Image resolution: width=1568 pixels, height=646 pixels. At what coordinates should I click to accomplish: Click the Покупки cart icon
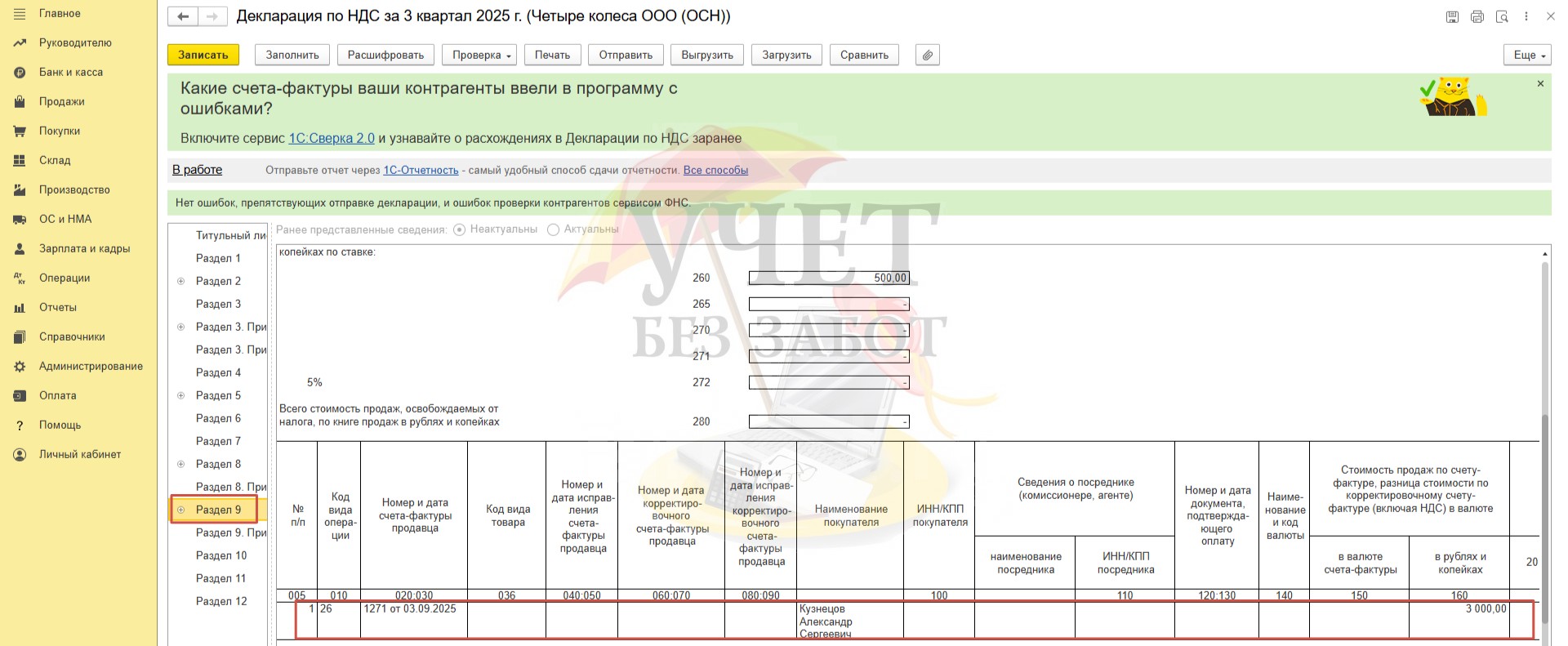coord(20,131)
